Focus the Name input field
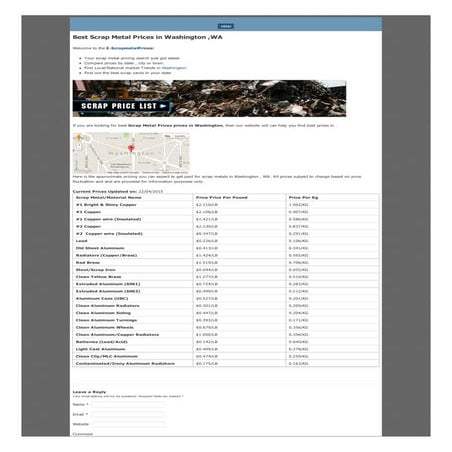The image size is (452, 452). click(128, 405)
